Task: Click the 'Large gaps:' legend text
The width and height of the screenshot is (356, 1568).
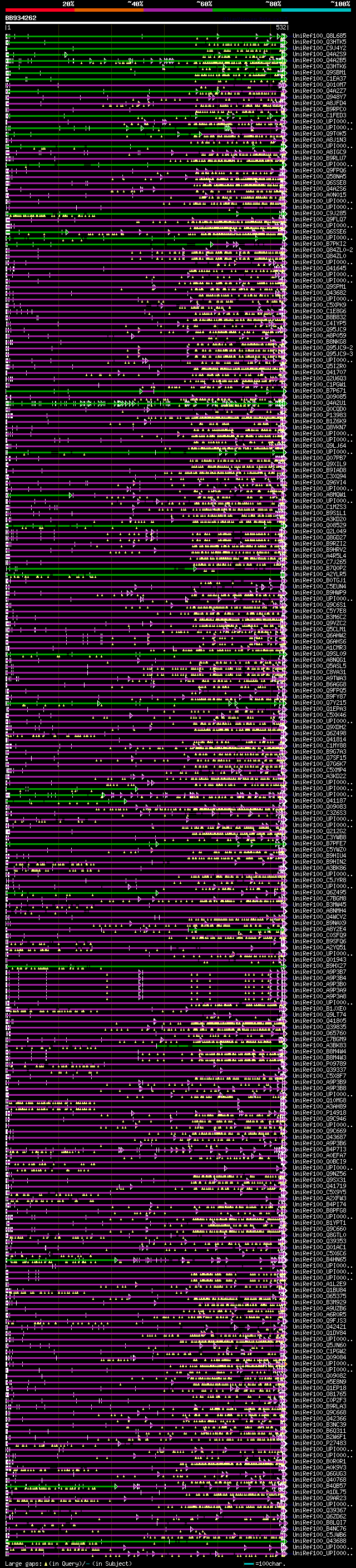Action: click(x=24, y=1563)
